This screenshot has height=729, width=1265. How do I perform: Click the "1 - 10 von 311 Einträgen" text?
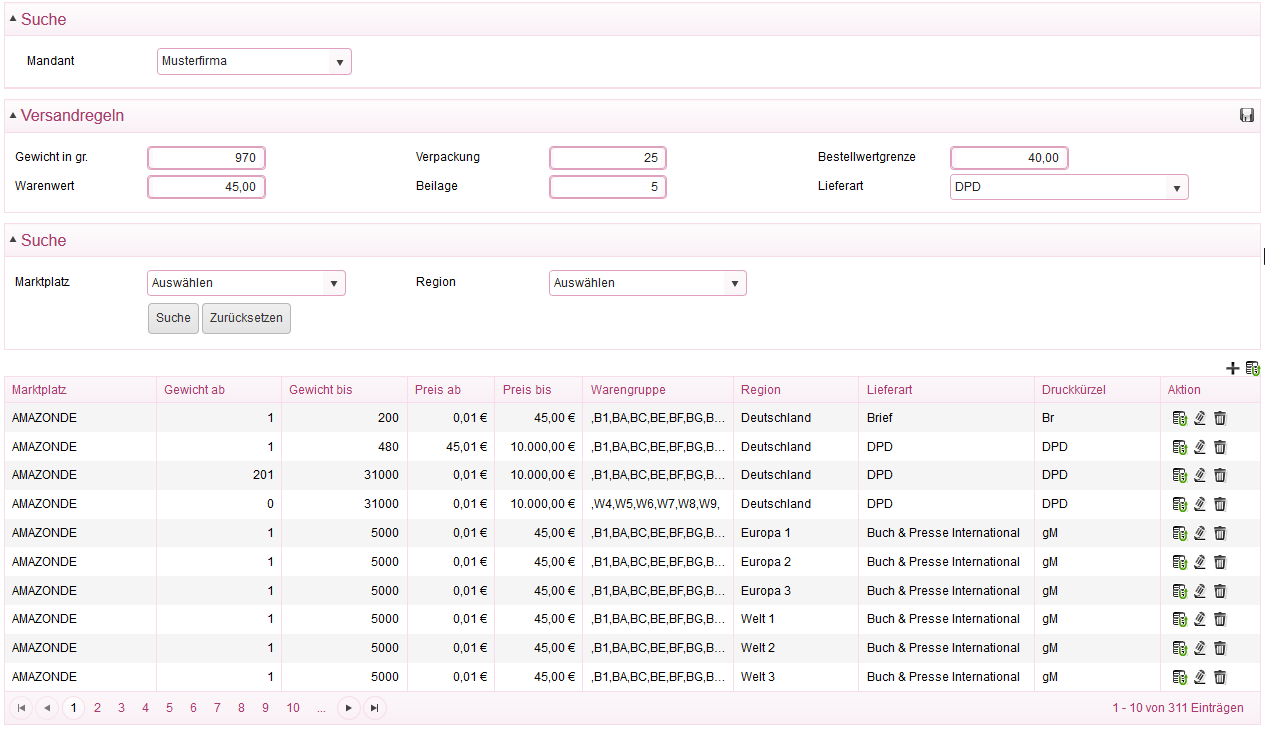click(x=1178, y=708)
